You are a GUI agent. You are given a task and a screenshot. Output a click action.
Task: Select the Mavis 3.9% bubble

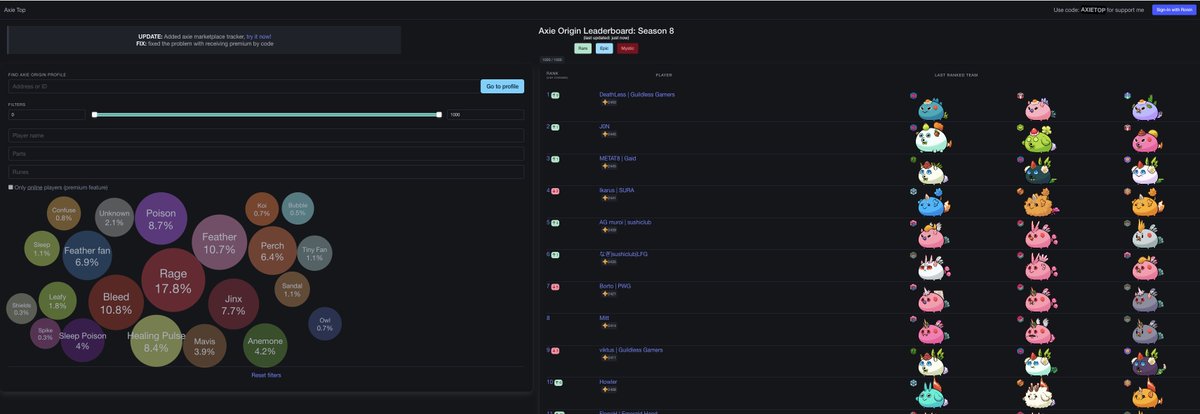coord(204,345)
